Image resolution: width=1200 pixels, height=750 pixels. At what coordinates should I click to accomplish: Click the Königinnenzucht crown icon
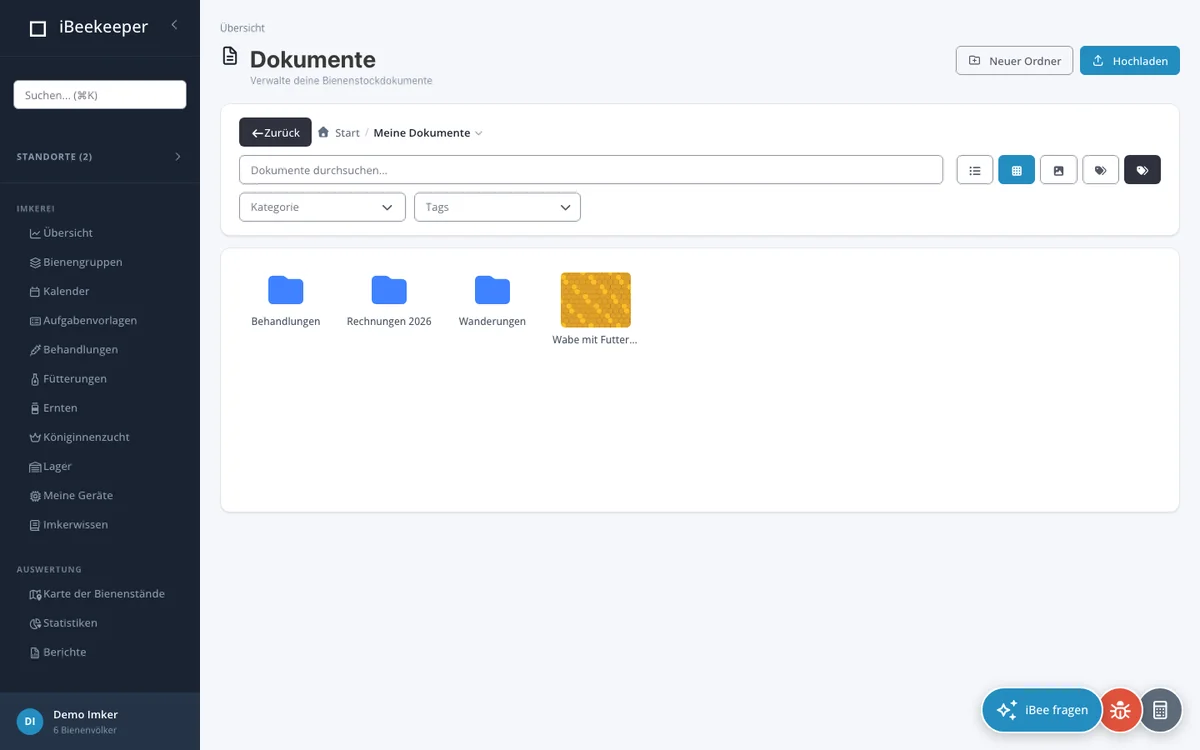[35, 438]
